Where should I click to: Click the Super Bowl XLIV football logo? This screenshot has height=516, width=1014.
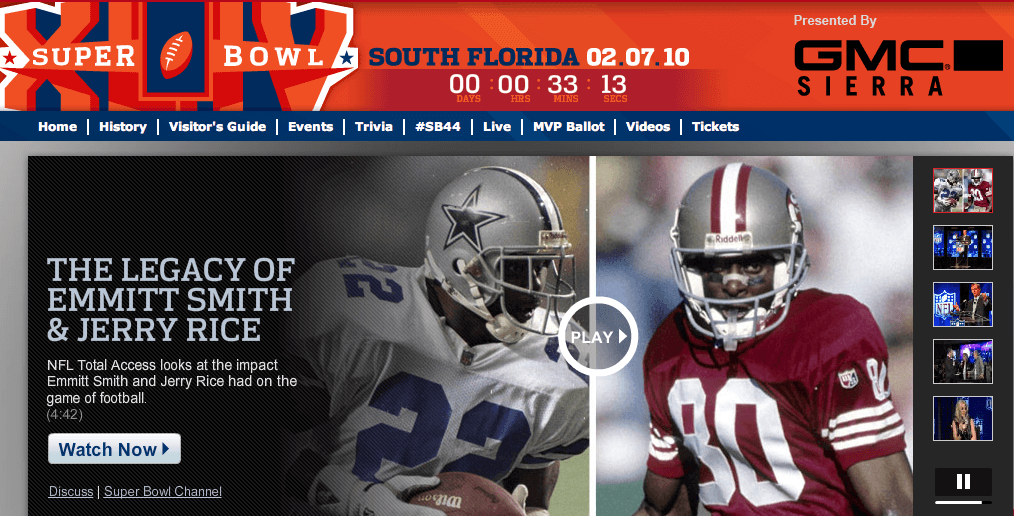pos(176,56)
